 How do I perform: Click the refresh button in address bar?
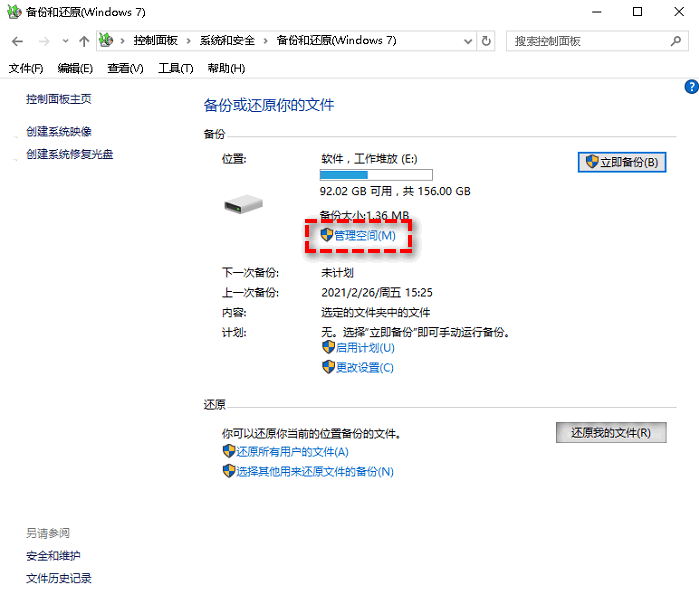tap(486, 41)
